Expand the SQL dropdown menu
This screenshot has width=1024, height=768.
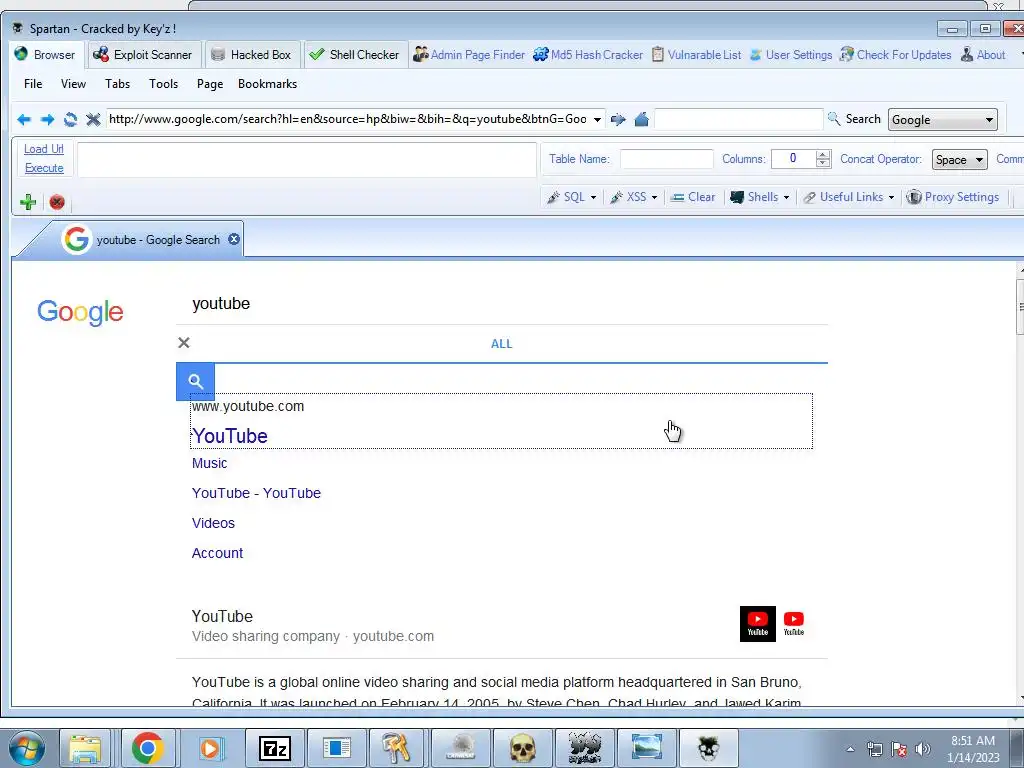(x=593, y=197)
